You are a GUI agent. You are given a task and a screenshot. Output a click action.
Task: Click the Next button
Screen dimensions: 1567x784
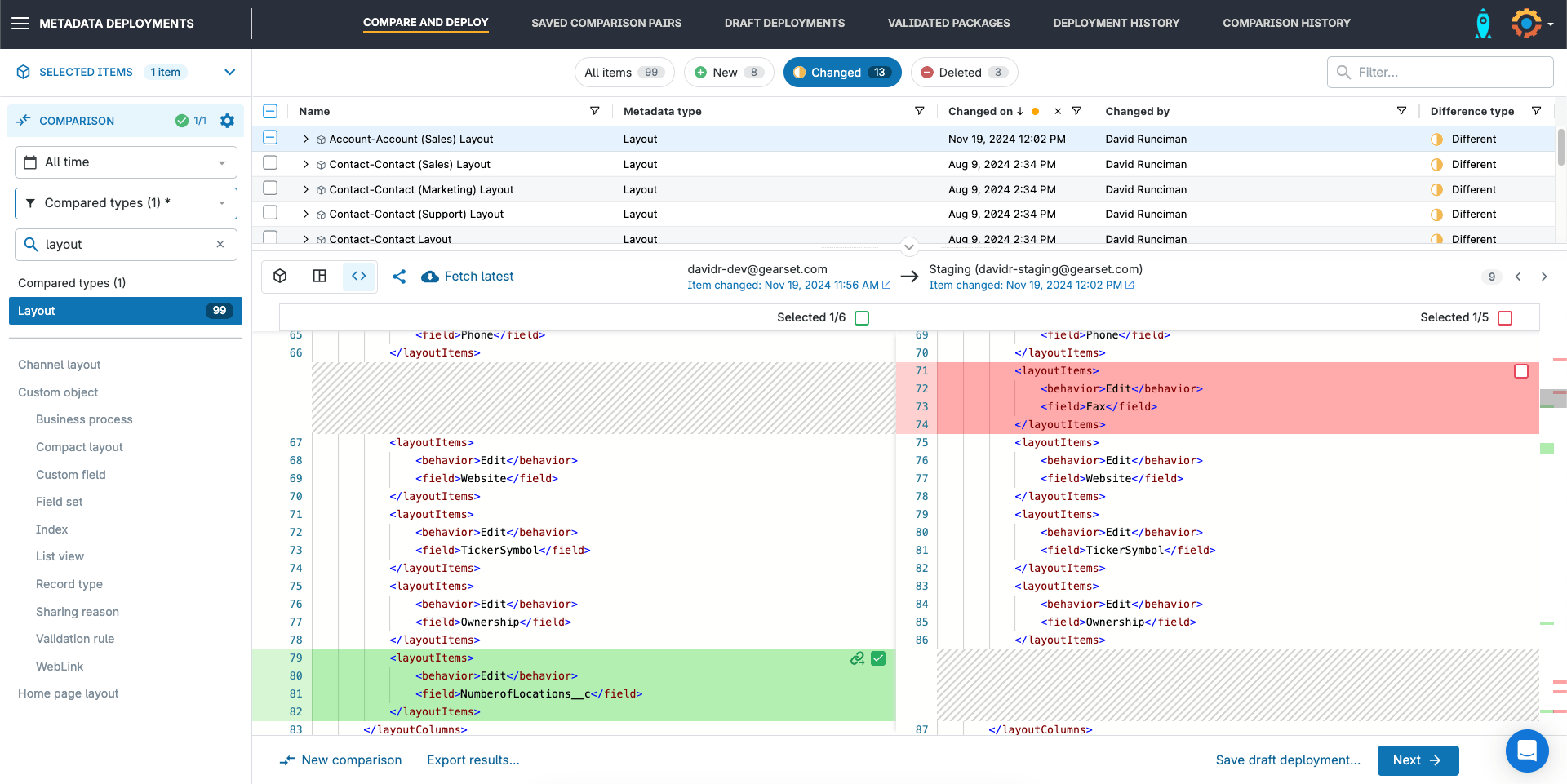point(1418,760)
